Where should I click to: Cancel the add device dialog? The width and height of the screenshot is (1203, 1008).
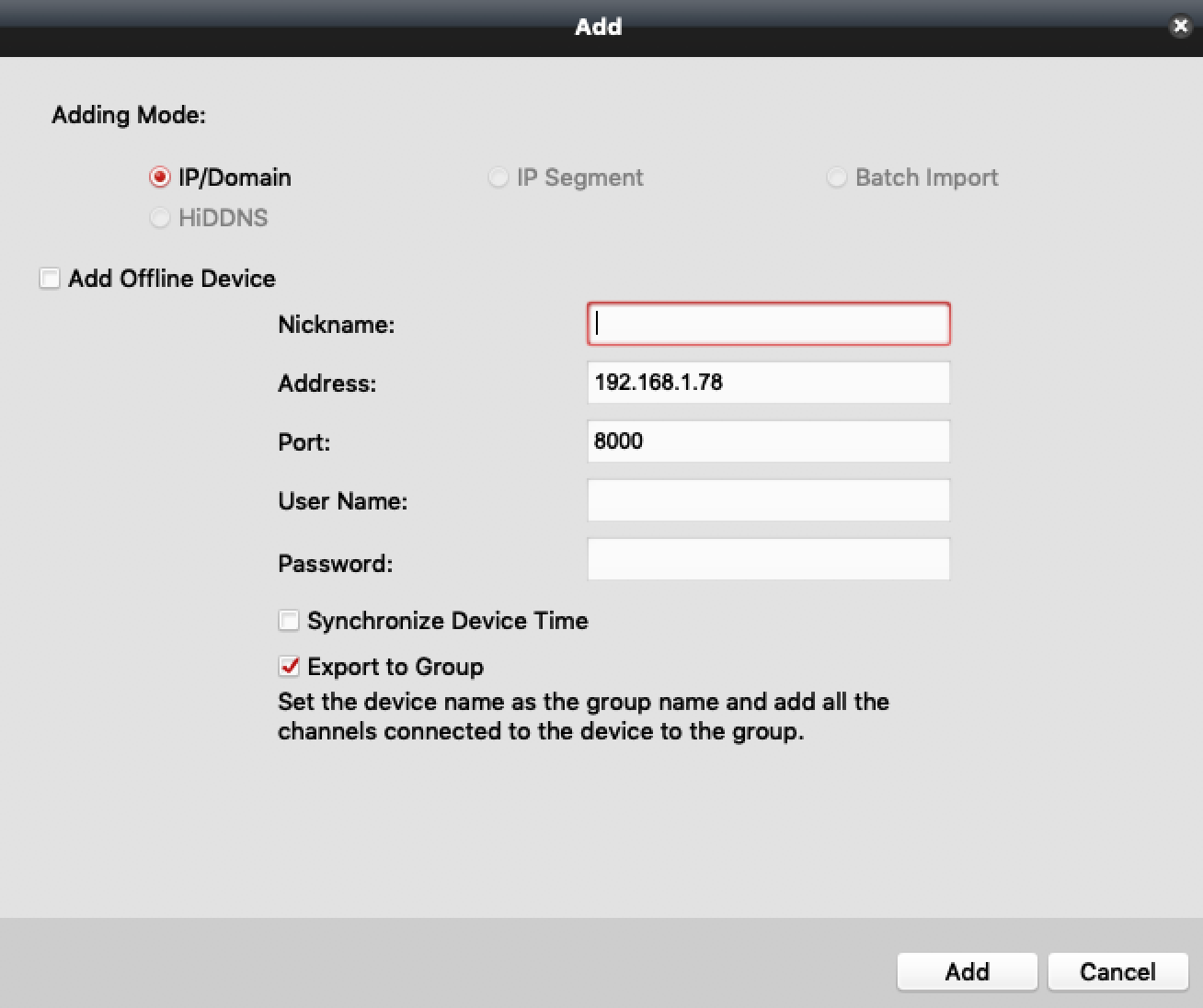pos(1117,972)
